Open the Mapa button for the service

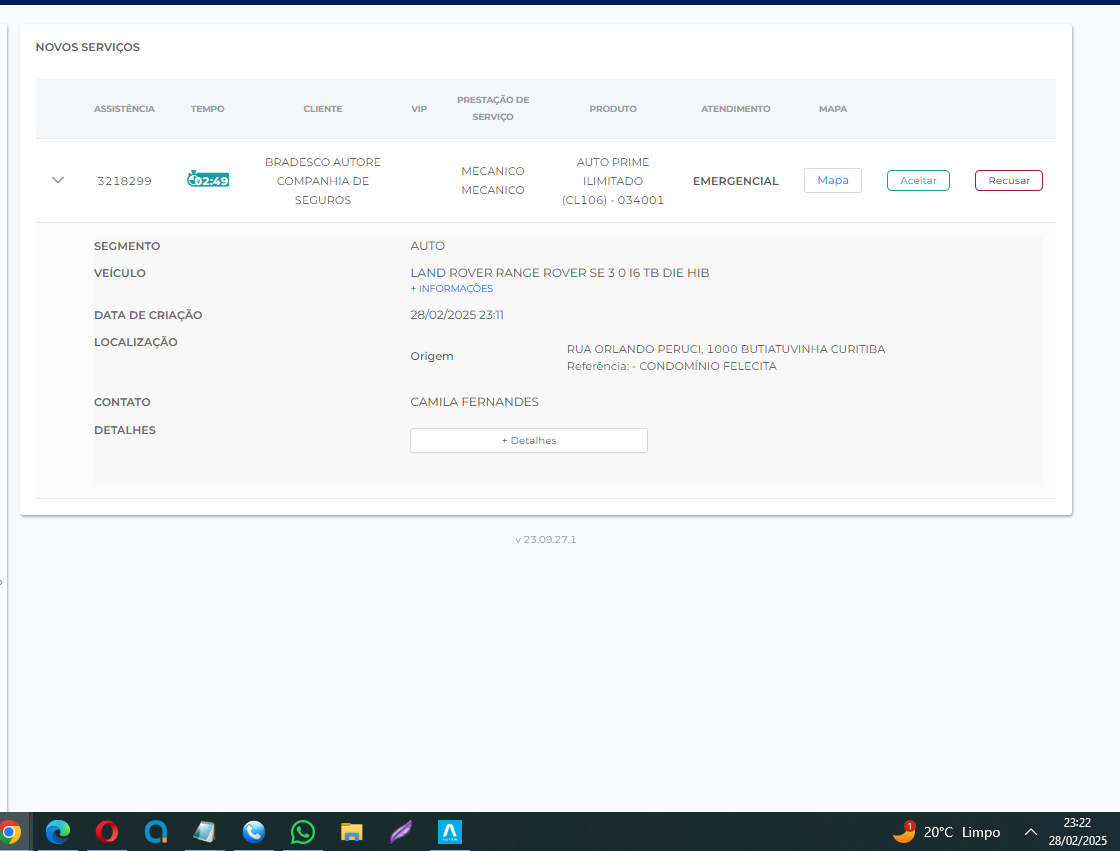pyautogui.click(x=832, y=180)
